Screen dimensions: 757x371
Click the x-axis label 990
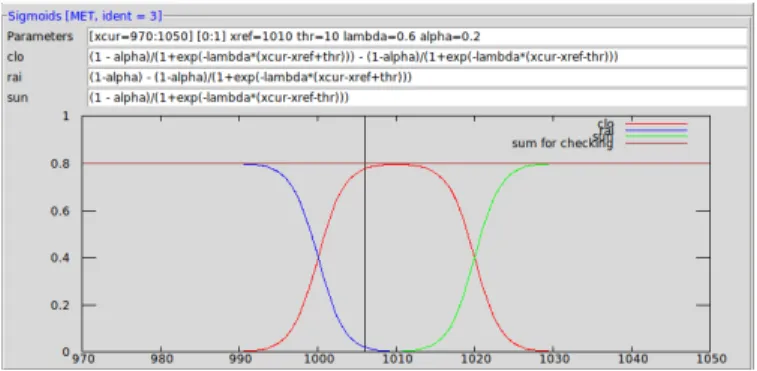[239, 359]
